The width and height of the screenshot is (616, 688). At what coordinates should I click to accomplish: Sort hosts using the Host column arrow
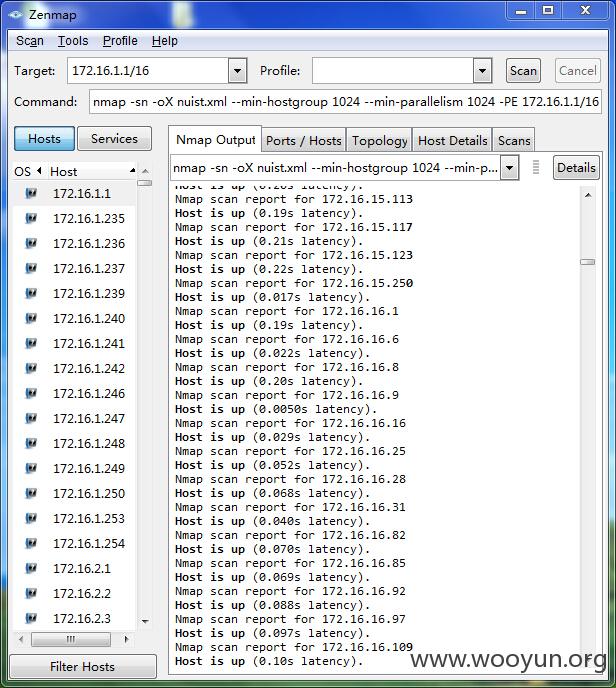(x=132, y=171)
